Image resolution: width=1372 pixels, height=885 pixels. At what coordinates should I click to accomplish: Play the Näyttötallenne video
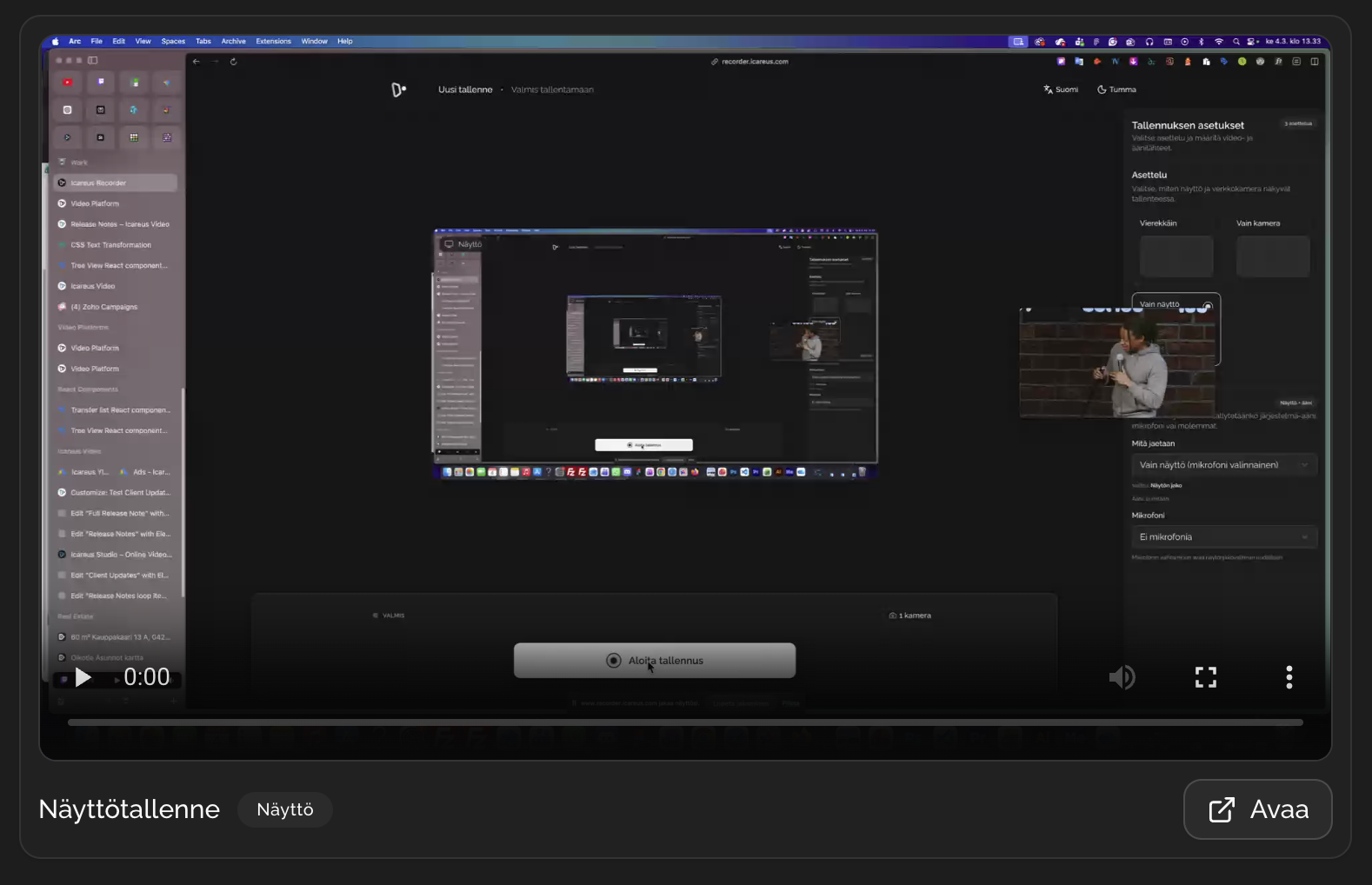(x=83, y=677)
